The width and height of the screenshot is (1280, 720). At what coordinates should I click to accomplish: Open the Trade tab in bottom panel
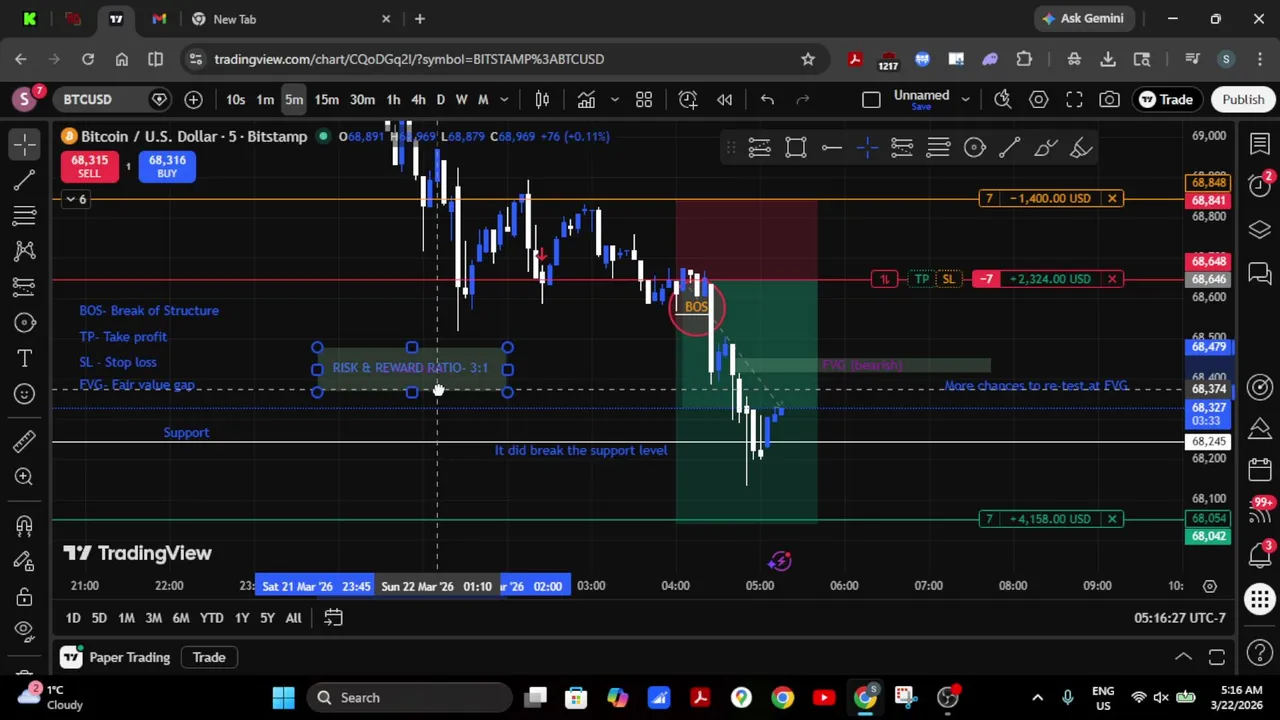coord(209,657)
